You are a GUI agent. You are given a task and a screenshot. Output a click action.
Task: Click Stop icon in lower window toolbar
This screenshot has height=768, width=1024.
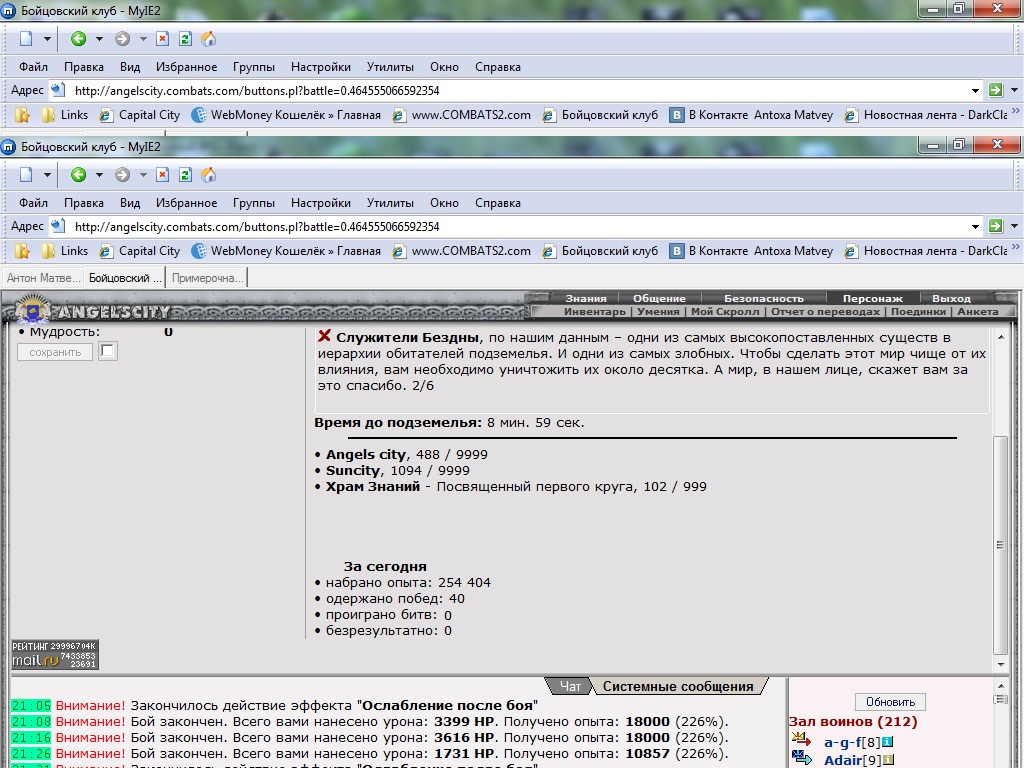click(x=163, y=175)
